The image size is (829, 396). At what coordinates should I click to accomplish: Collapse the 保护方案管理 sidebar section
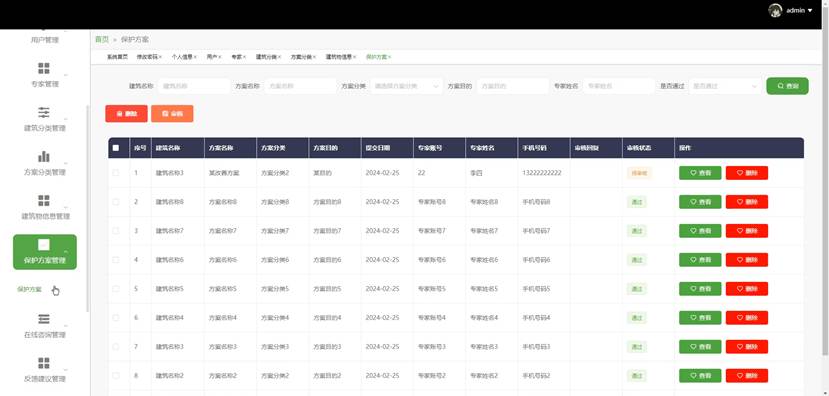tap(45, 252)
